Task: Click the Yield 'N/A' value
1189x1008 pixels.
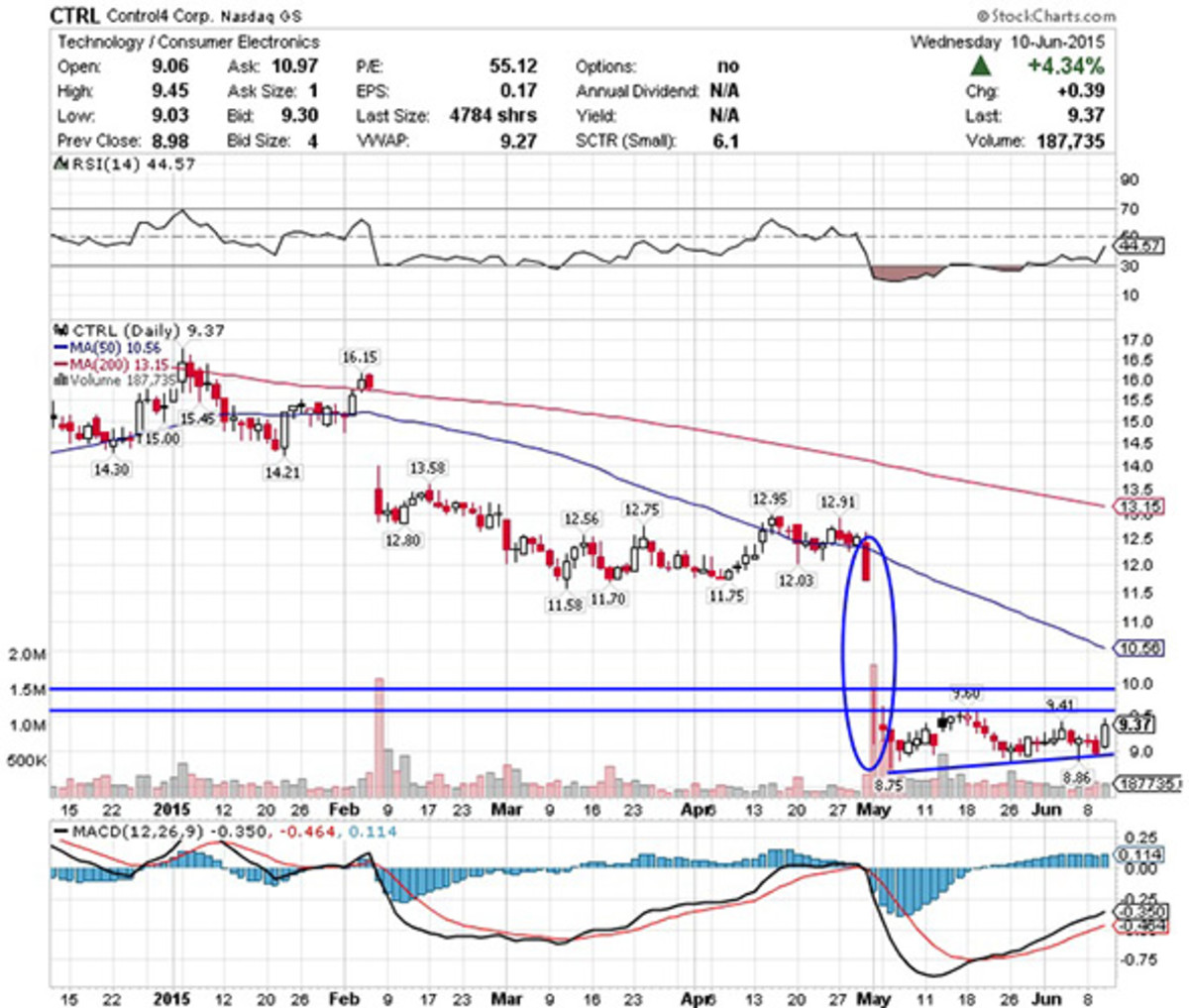Action: (x=724, y=116)
